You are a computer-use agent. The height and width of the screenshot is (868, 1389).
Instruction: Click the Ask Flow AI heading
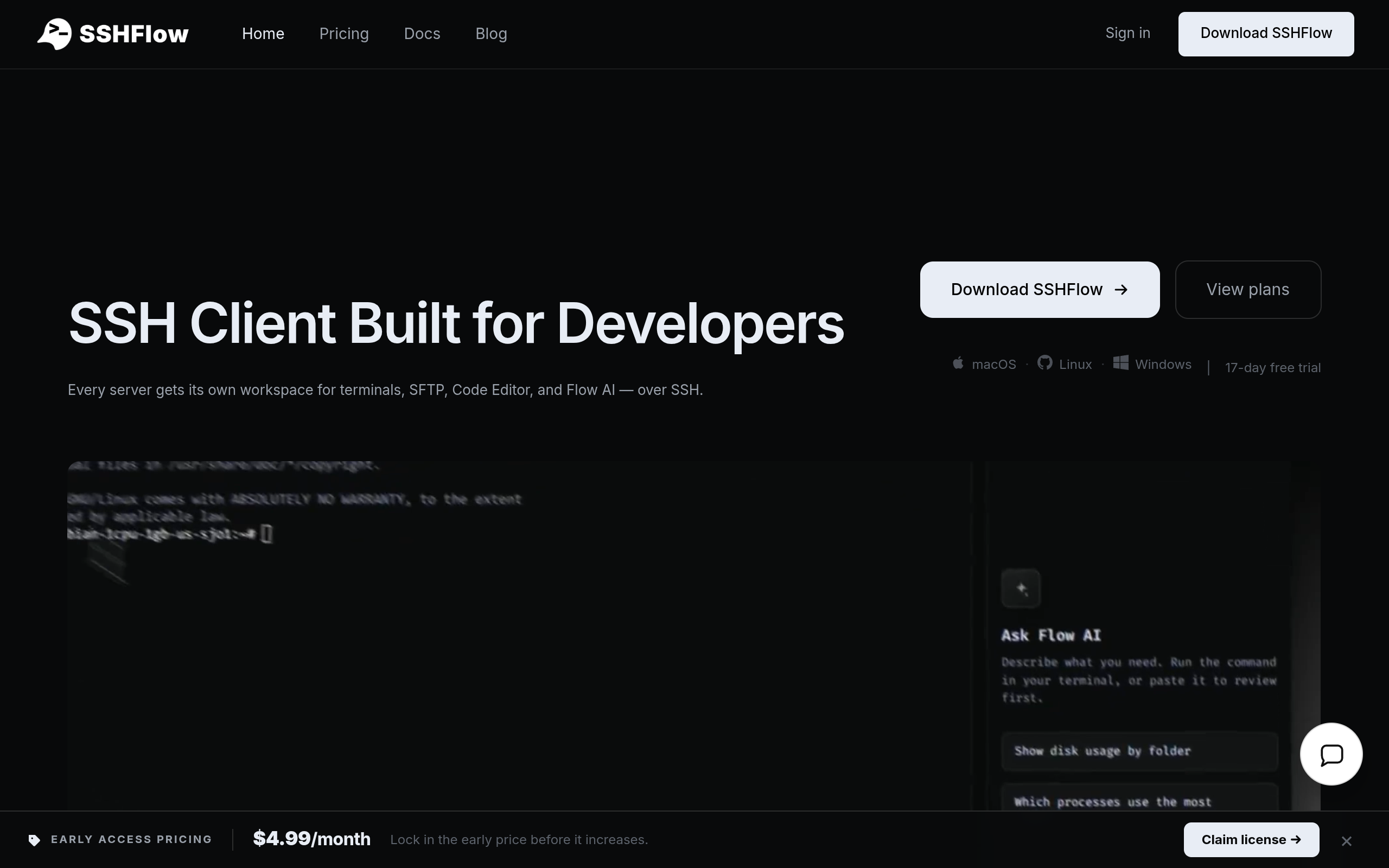tap(1051, 635)
